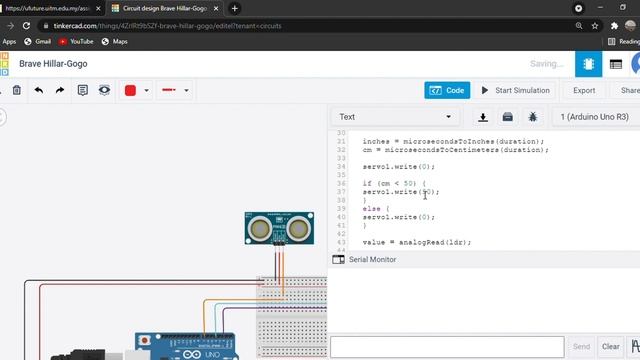Click the serial monitor input field
The image size is (640, 360).
(x=447, y=347)
